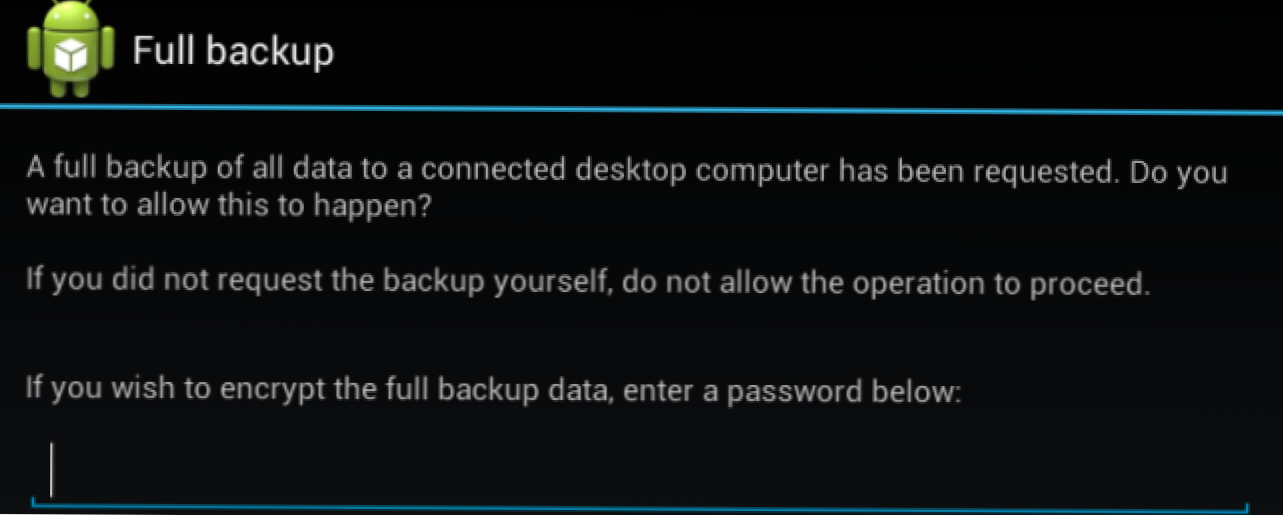Click the "Full backup" title text

(233, 51)
